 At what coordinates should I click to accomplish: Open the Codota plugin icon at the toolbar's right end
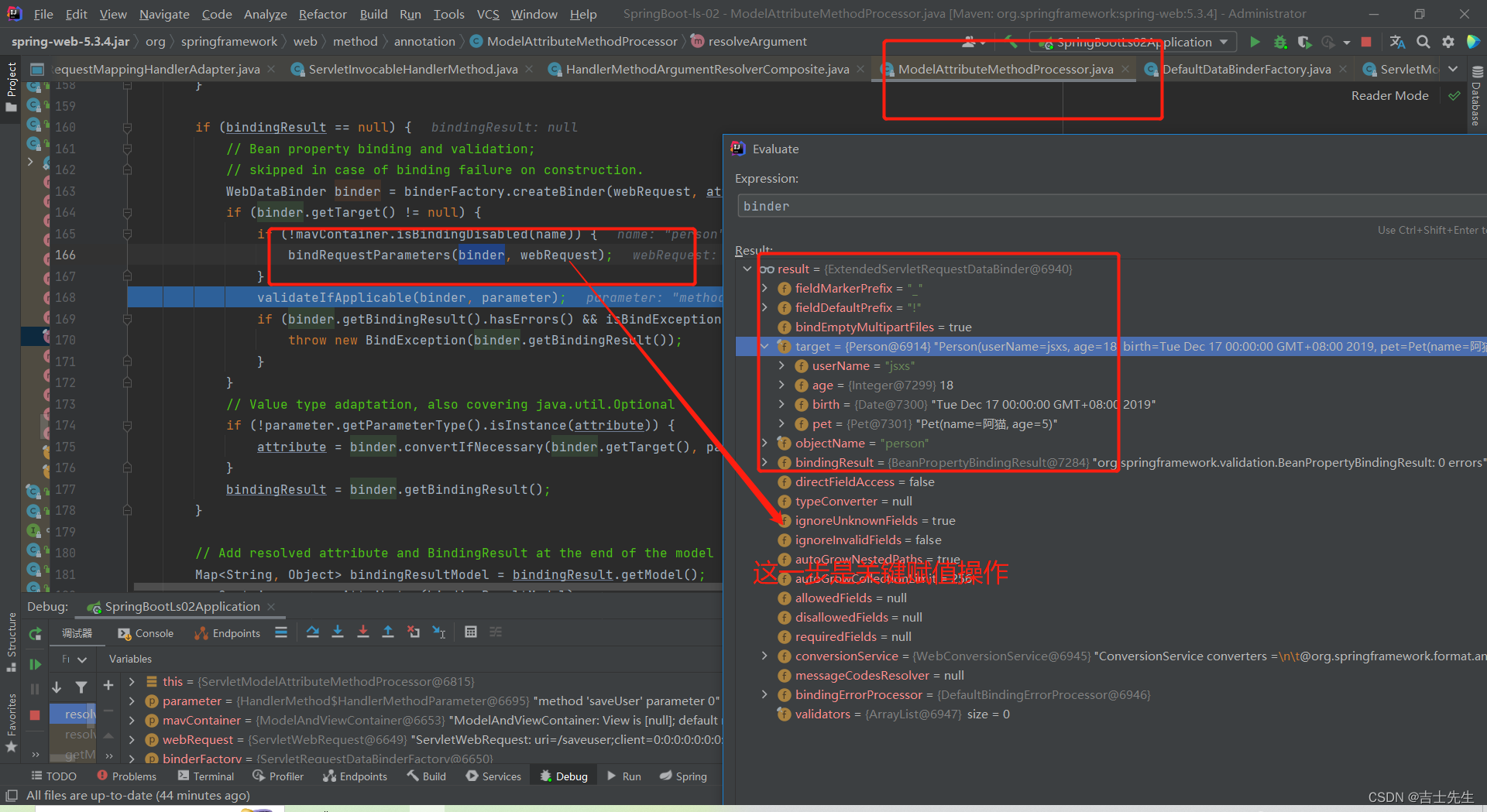click(1473, 42)
